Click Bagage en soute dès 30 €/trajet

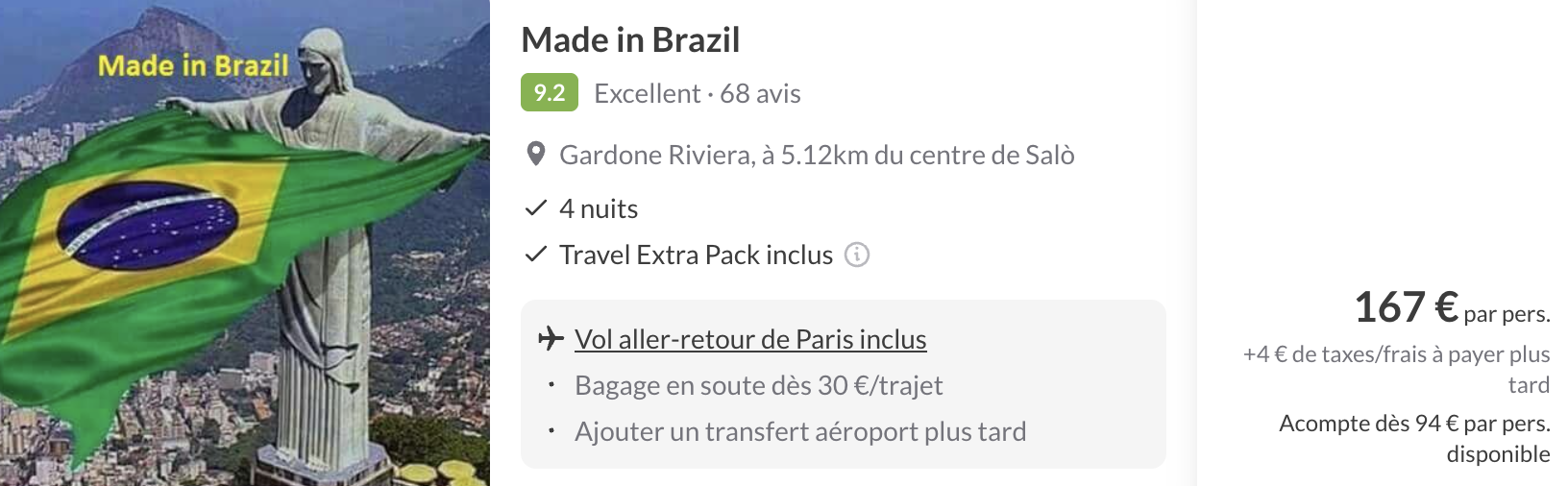(758, 385)
